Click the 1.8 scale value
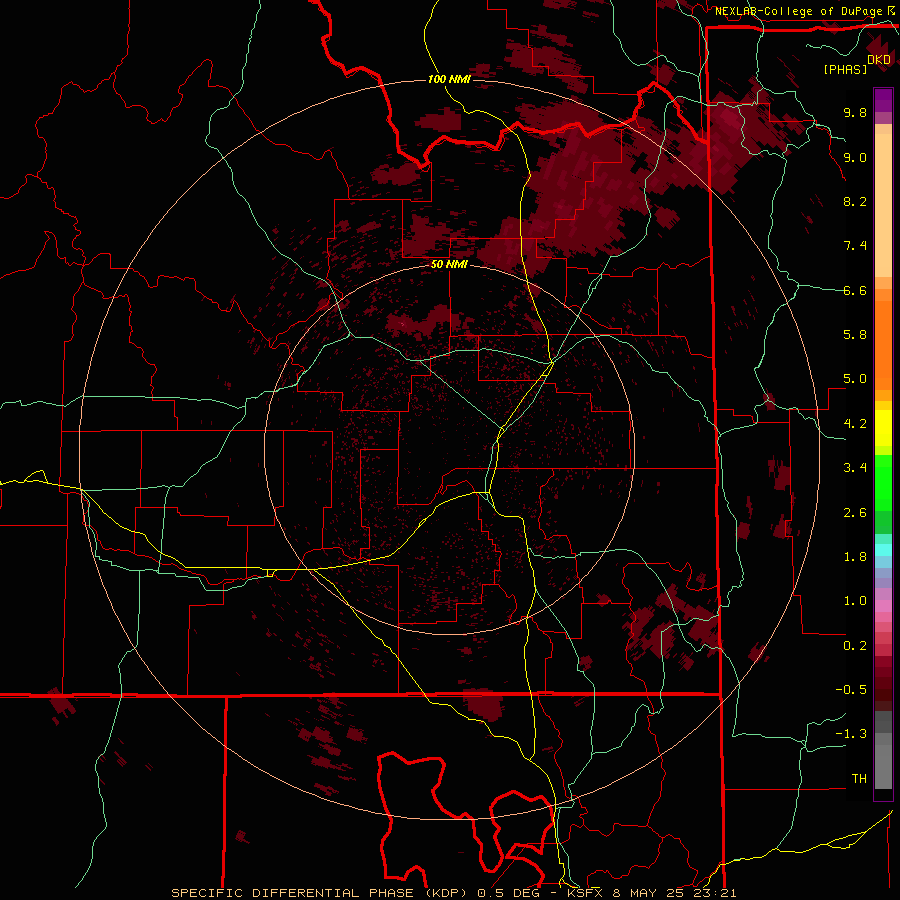The height and width of the screenshot is (900, 900). click(855, 557)
